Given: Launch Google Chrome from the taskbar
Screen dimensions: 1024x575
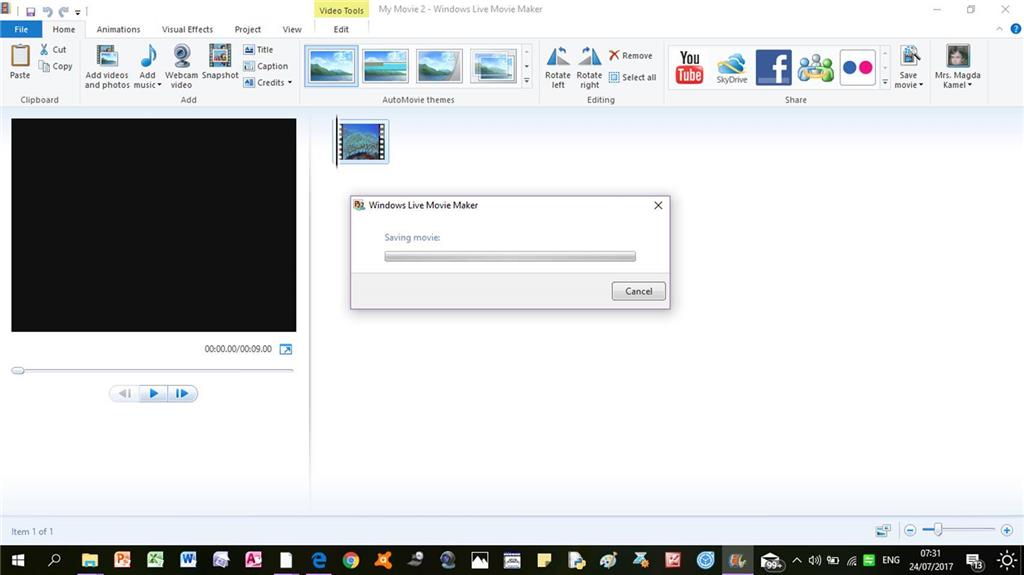Looking at the screenshot, I should [351, 560].
